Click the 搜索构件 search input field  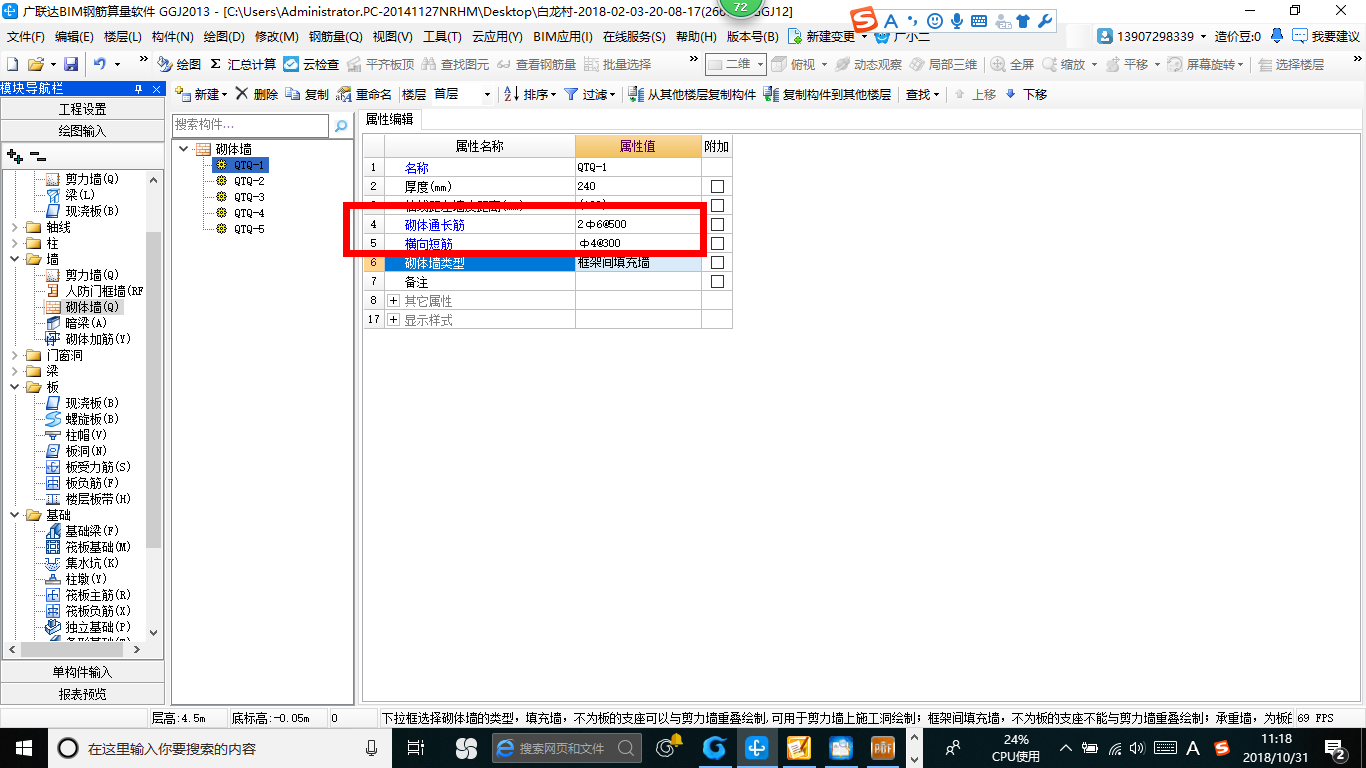[x=250, y=125]
